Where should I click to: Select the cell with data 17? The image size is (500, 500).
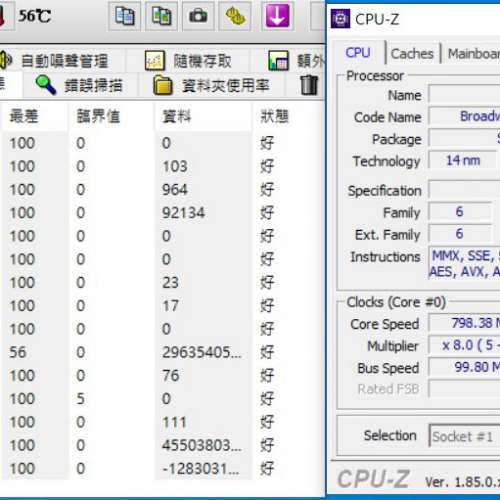[x=171, y=306]
